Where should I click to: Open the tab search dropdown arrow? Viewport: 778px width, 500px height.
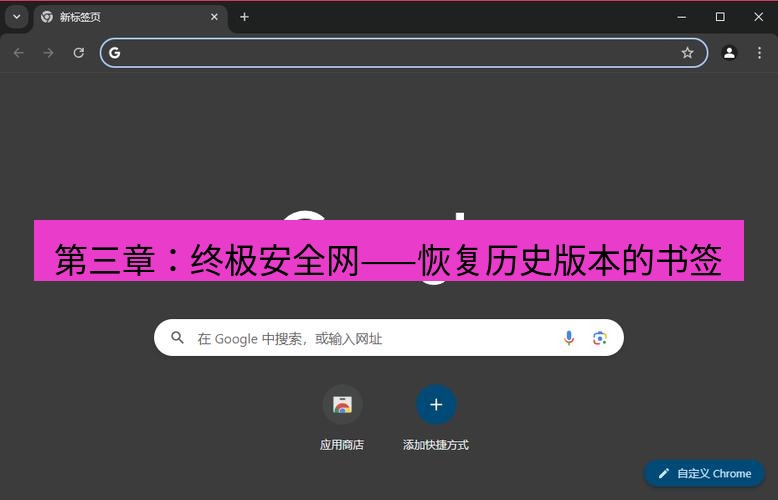[x=17, y=17]
